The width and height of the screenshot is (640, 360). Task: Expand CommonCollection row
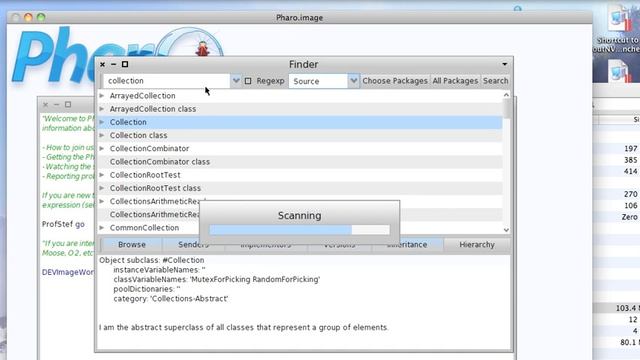point(102,227)
